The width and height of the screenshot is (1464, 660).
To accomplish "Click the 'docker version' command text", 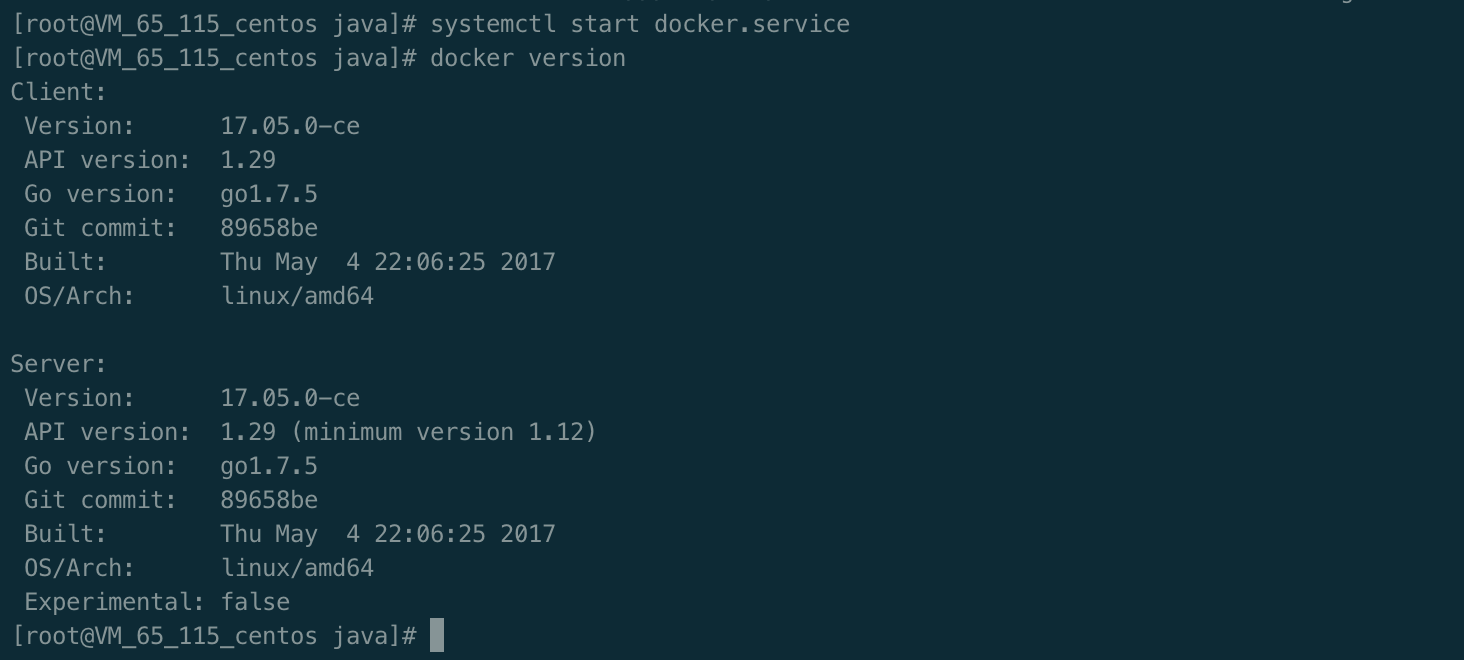I will 528,58.
